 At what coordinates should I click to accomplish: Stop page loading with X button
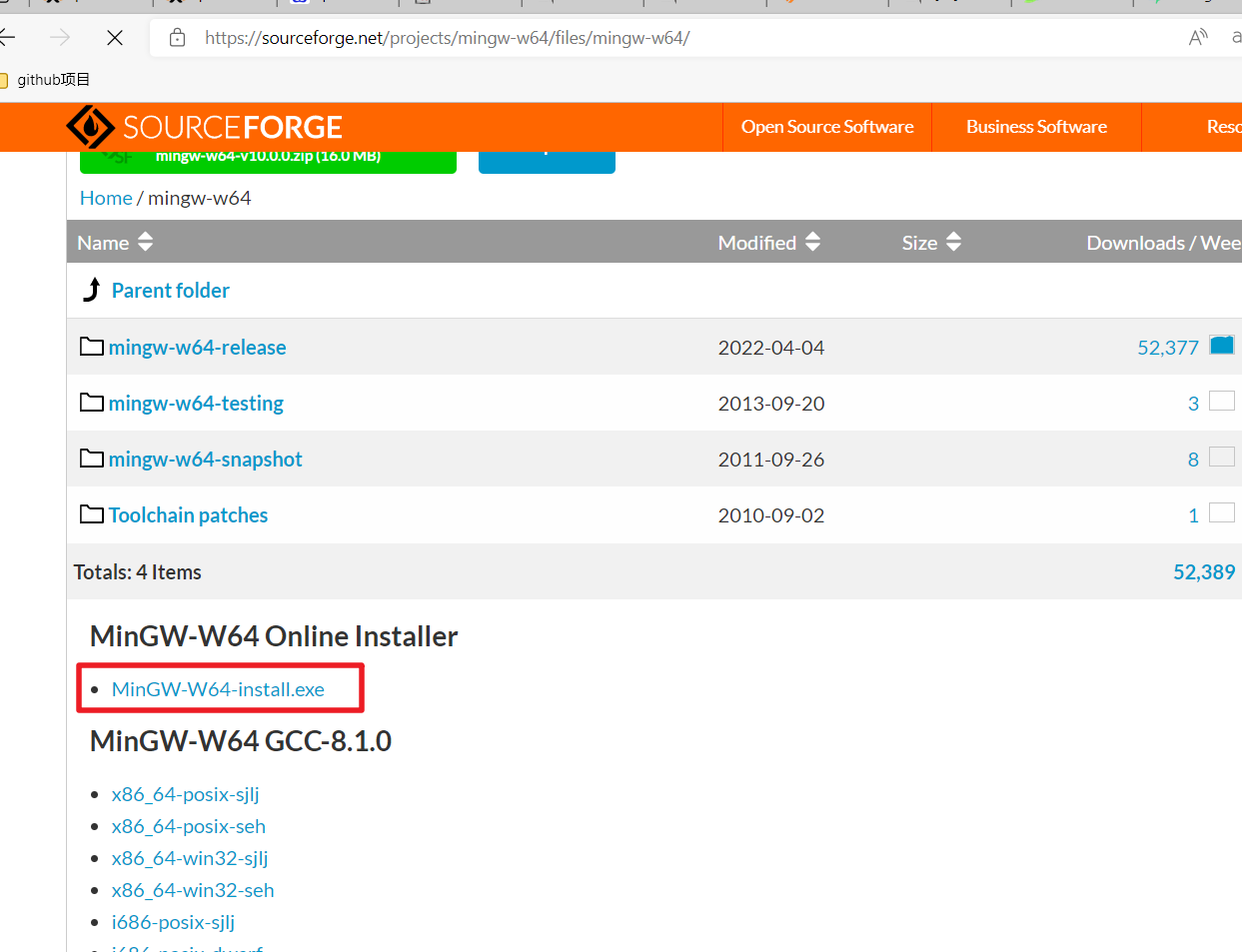tap(115, 38)
